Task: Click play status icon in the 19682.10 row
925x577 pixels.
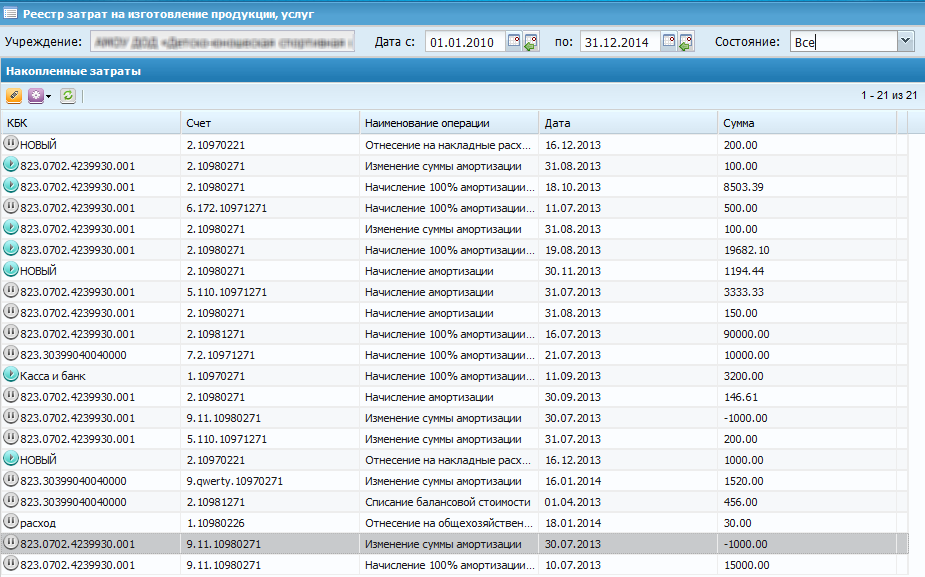Action: pyautogui.click(x=11, y=248)
